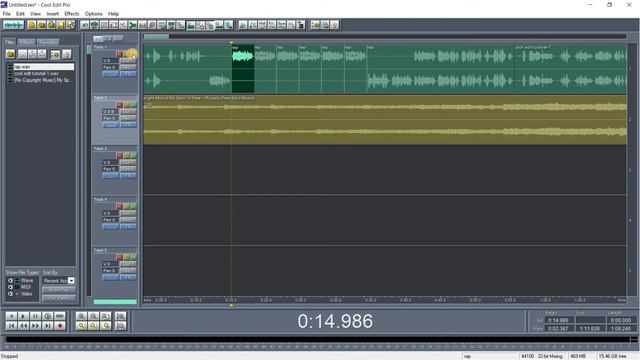Switch to the Effects tab in left panel
The height and width of the screenshot is (360, 640).
pos(27,42)
